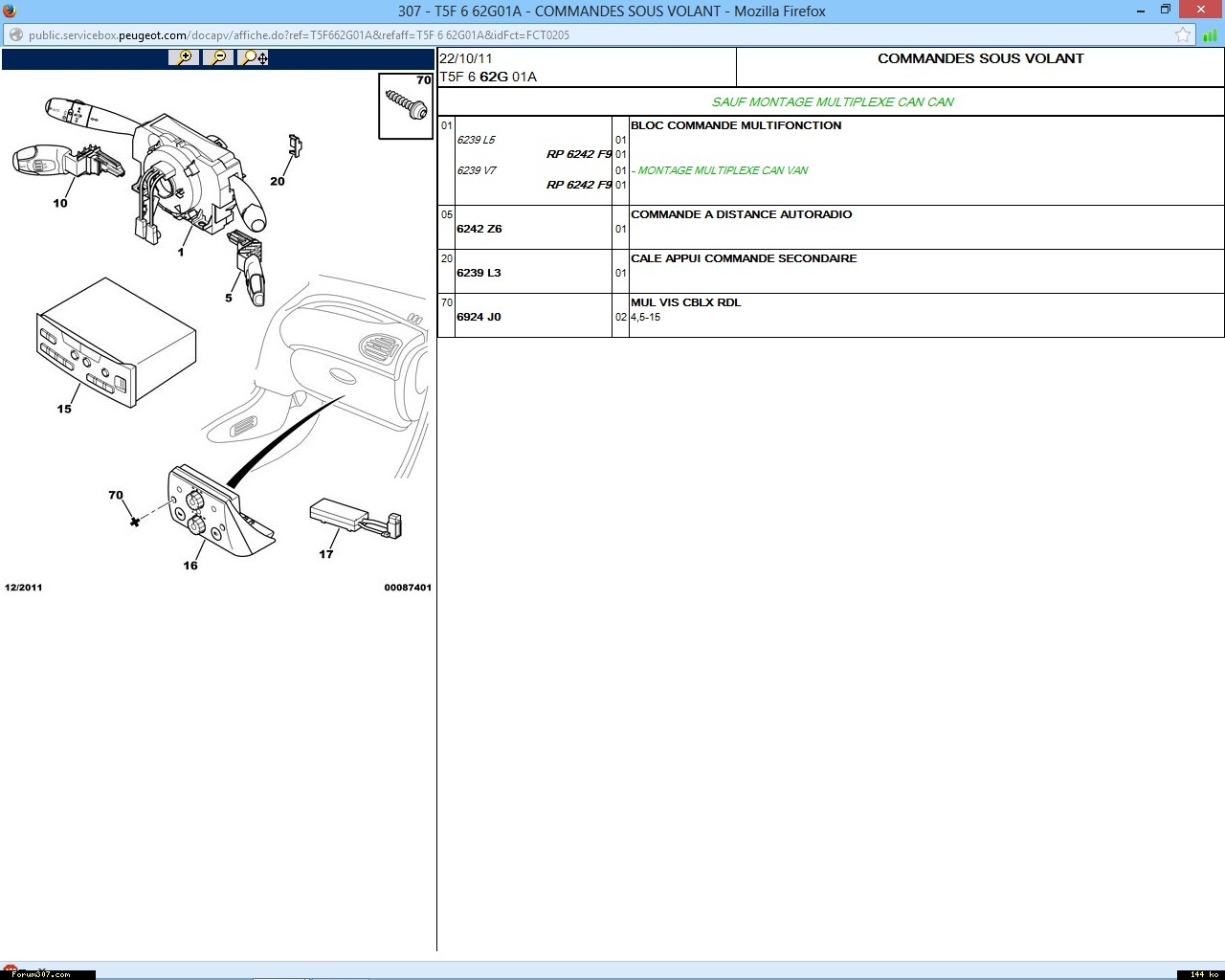Click callout 15 for the radio unit
This screenshot has height=980, width=1225.
click(64, 409)
